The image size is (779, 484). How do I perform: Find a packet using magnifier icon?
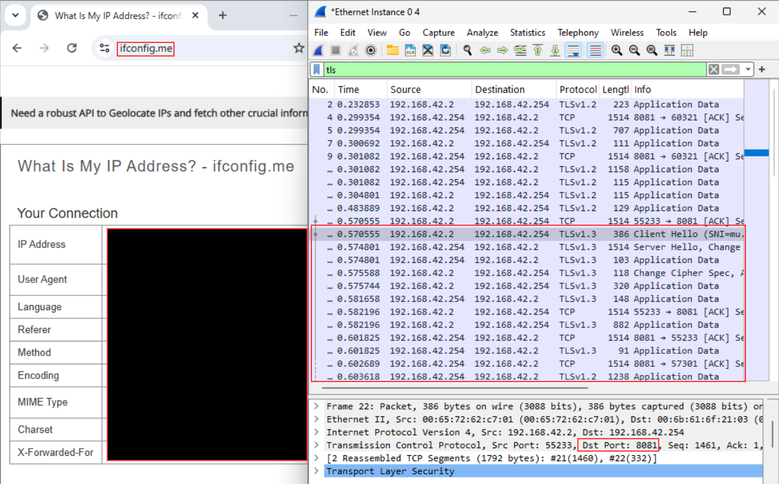pos(467,50)
